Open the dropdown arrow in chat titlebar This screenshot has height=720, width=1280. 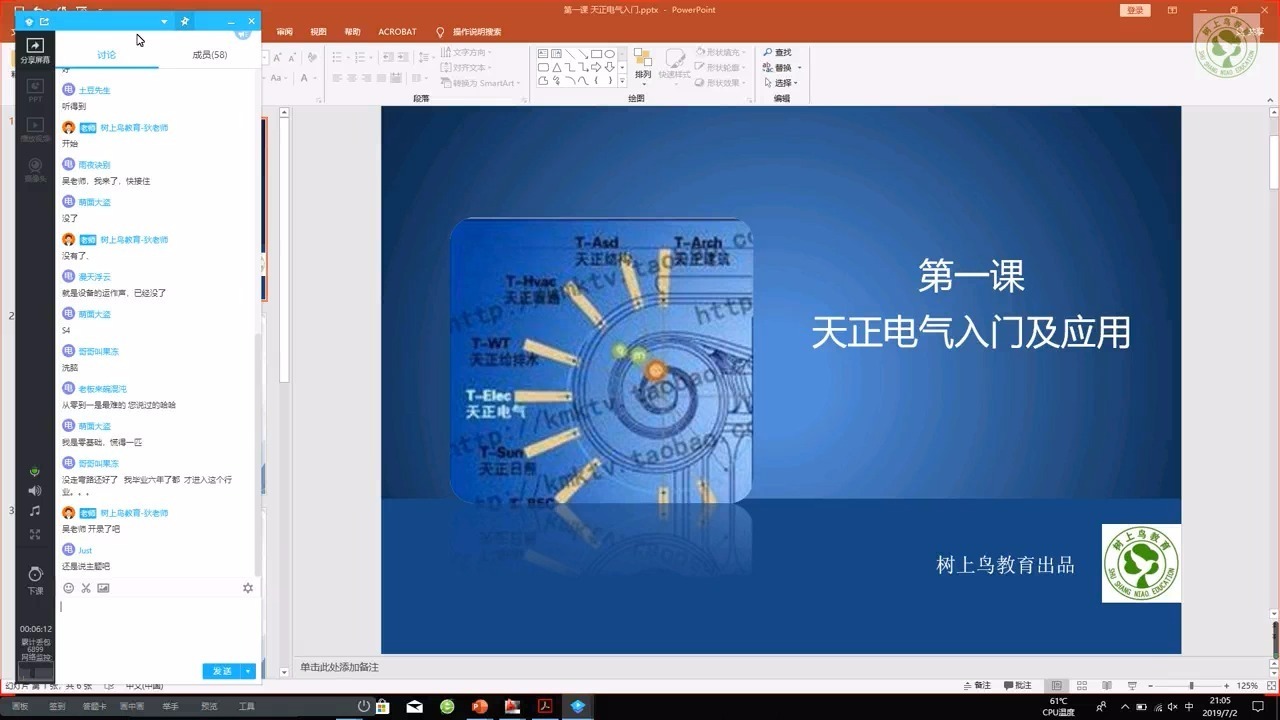click(164, 21)
